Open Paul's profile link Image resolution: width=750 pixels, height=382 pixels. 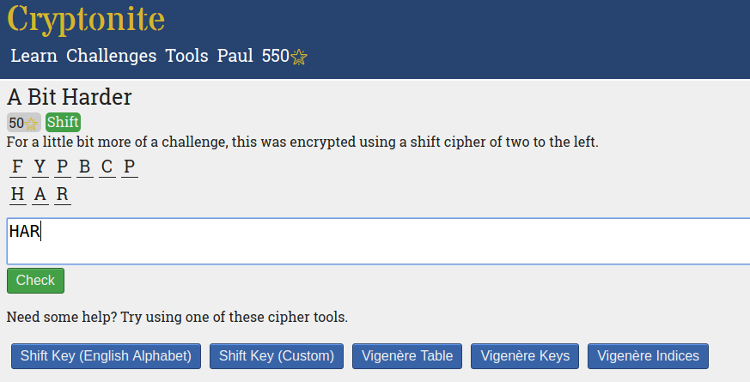pos(235,56)
